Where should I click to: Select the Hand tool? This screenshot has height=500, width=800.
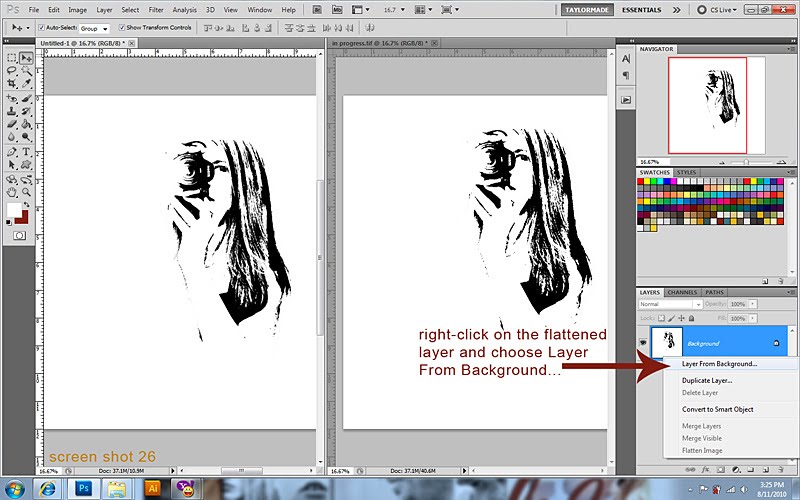pos(11,191)
